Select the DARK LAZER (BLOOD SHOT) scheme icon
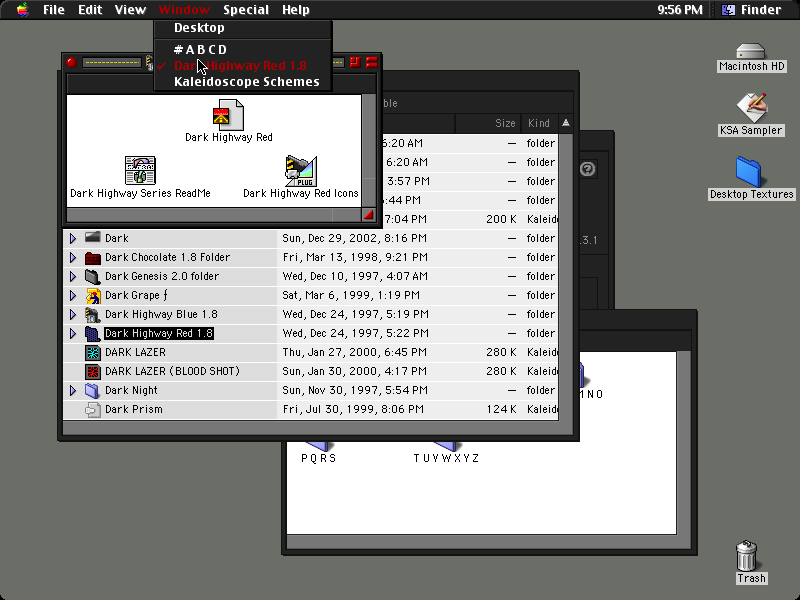 92,371
